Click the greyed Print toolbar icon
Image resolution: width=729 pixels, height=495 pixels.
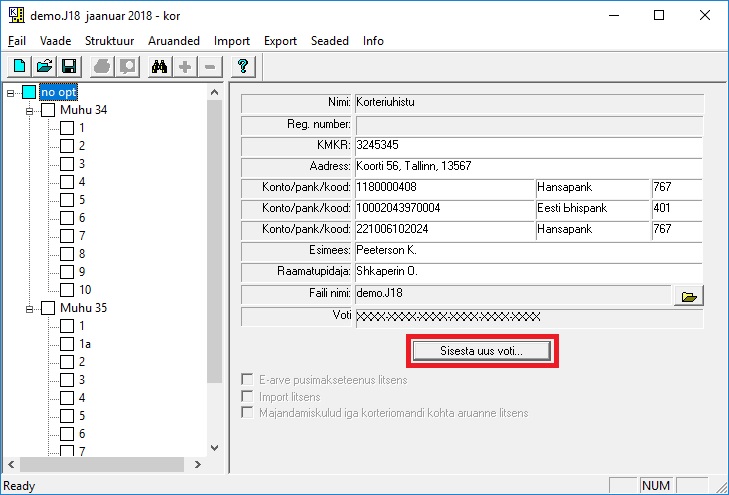click(102, 67)
